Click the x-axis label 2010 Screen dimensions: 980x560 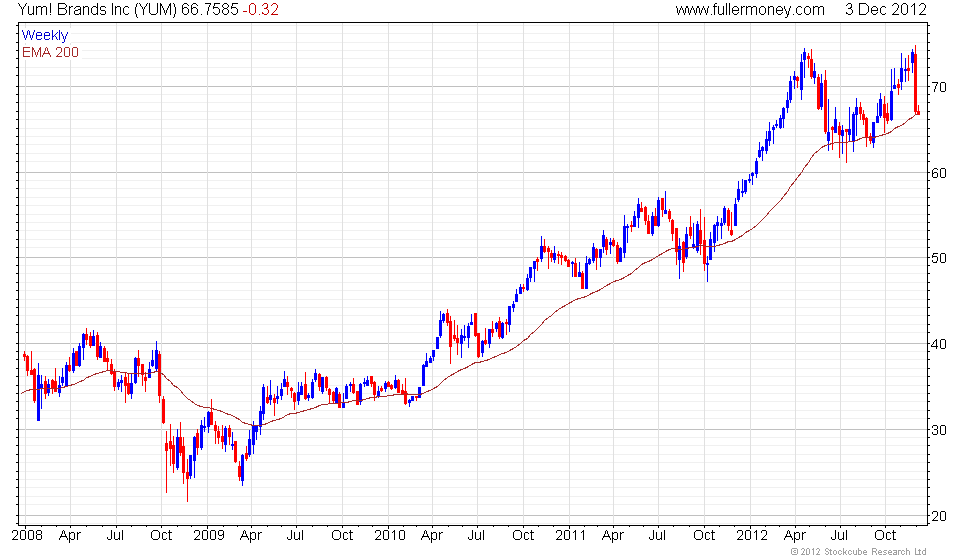[x=390, y=535]
